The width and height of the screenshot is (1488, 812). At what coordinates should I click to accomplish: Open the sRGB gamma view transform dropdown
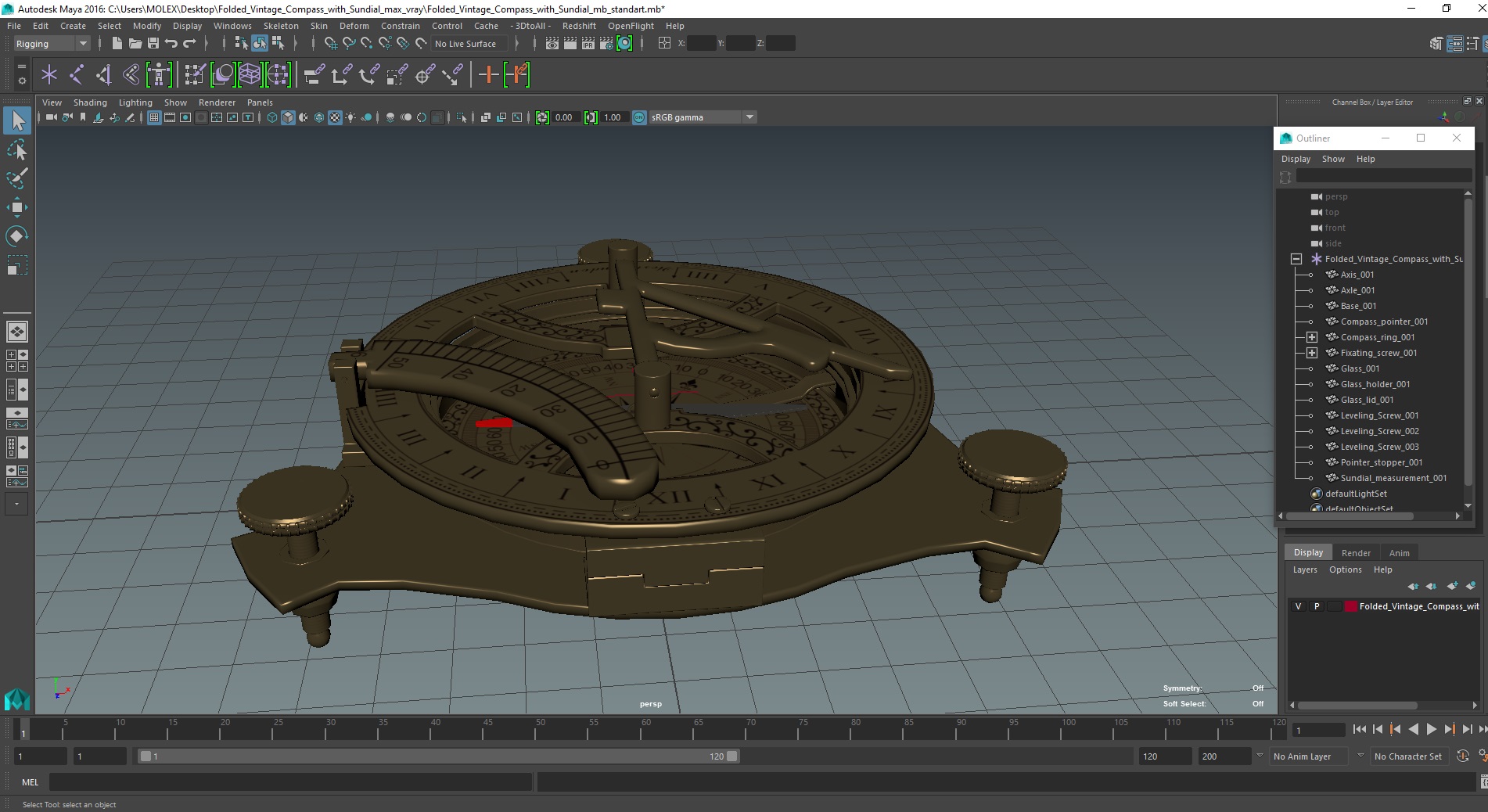pos(703,117)
